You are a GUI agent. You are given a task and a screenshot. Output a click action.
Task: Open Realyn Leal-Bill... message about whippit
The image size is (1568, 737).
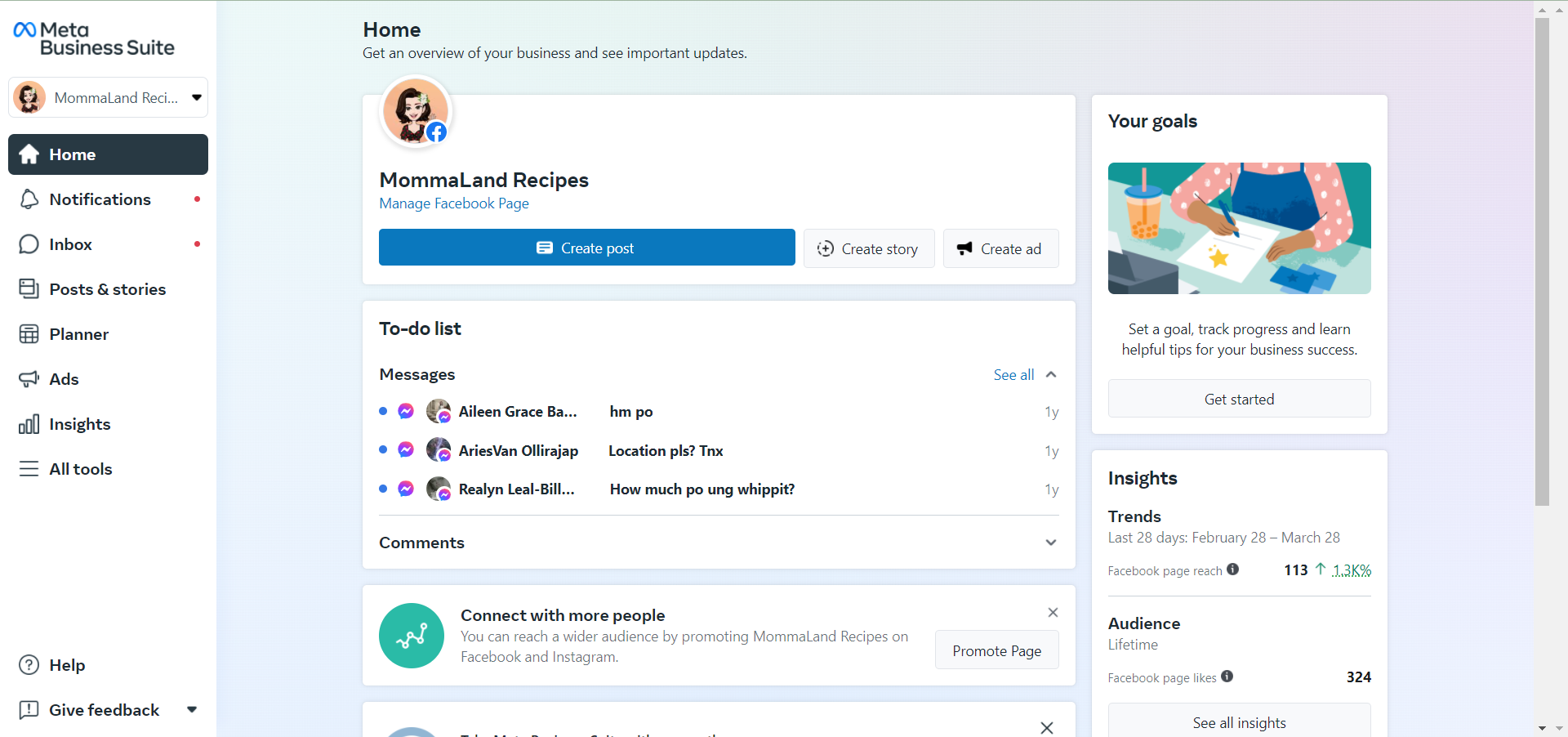[719, 489]
